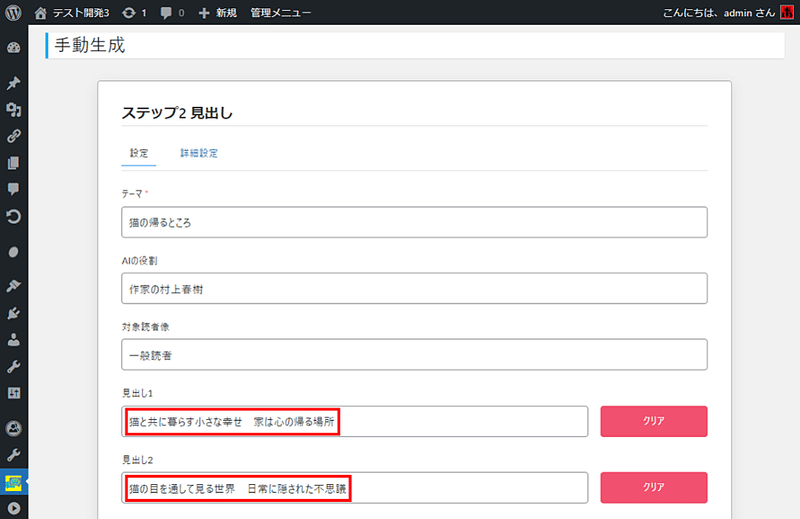This screenshot has height=519, width=800.
Task: Open Users person icon in sidebar
Action: pos(14,339)
